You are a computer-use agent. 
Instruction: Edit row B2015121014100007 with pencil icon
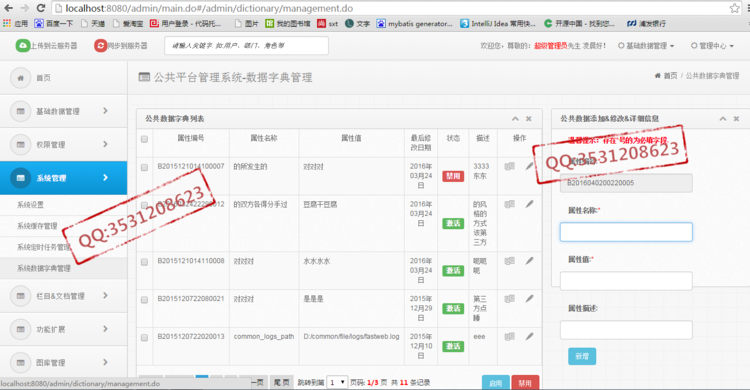(x=529, y=166)
